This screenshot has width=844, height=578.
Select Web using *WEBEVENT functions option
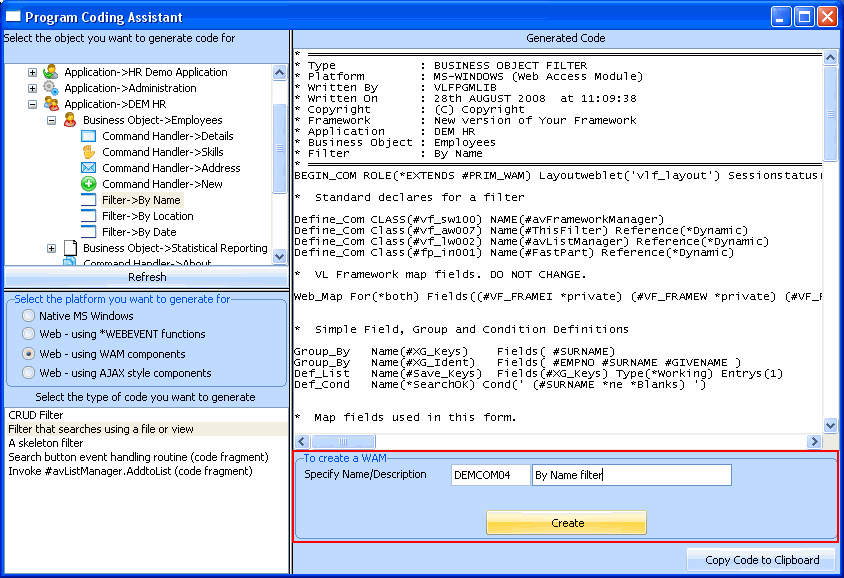pyautogui.click(x=29, y=334)
